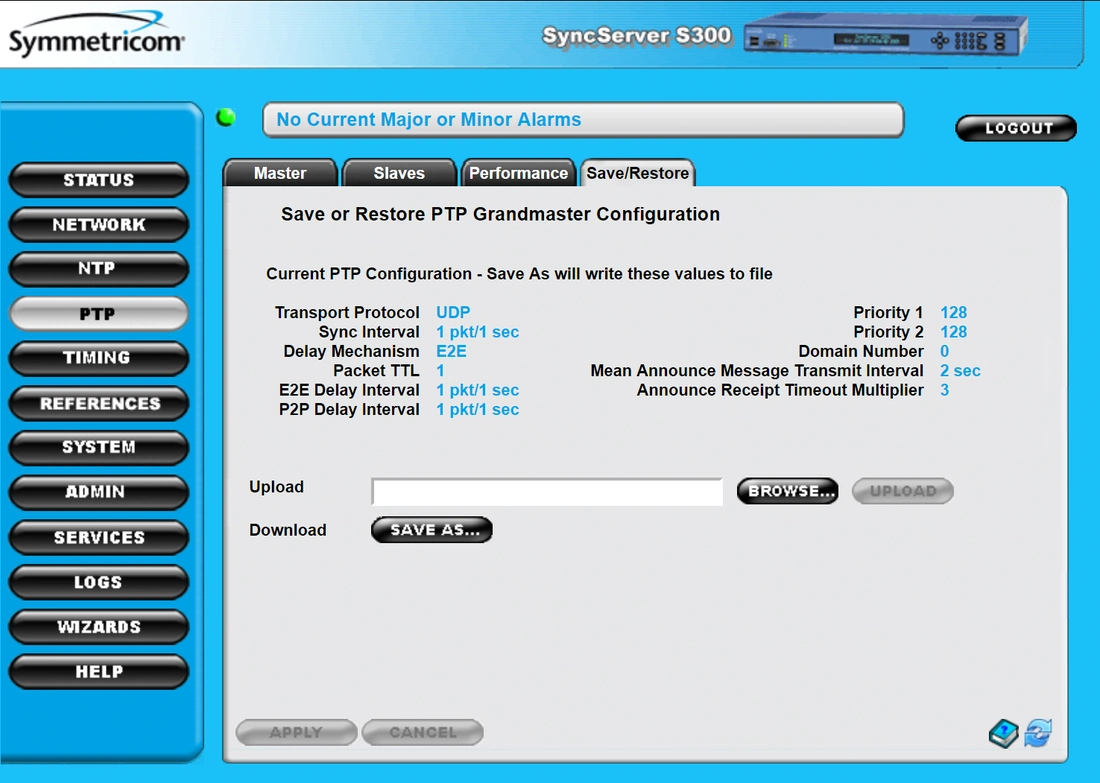Open the PTP section in sidebar
Viewport: 1100px width, 783px height.
(98, 313)
